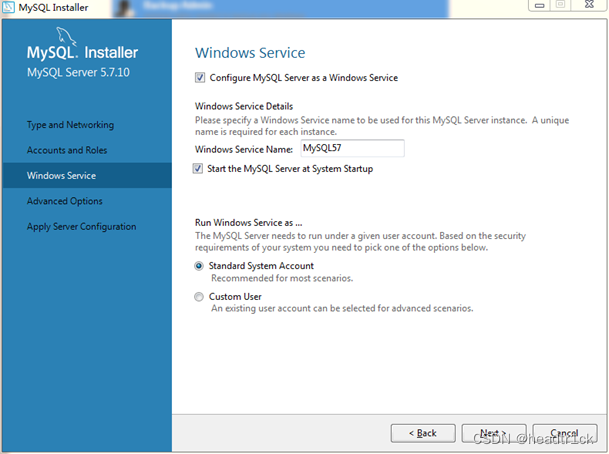Toggle Configure MySQL Server as a Windows Service checkbox
609x454 pixels.
(x=200, y=78)
